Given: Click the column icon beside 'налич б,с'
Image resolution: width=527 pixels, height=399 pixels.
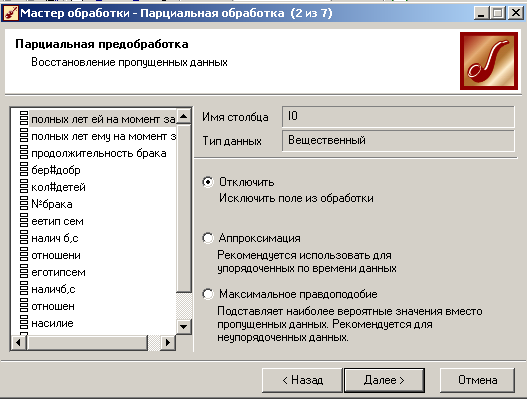Looking at the screenshot, I should click(x=24, y=238).
